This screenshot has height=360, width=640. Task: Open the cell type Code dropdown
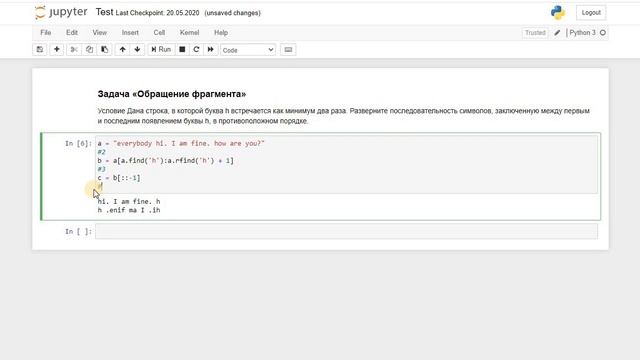248,50
